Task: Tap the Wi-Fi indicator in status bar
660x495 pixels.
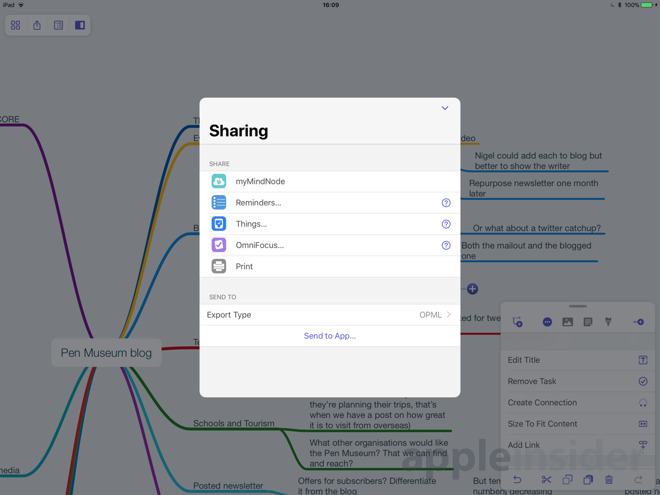Action: (21, 5)
